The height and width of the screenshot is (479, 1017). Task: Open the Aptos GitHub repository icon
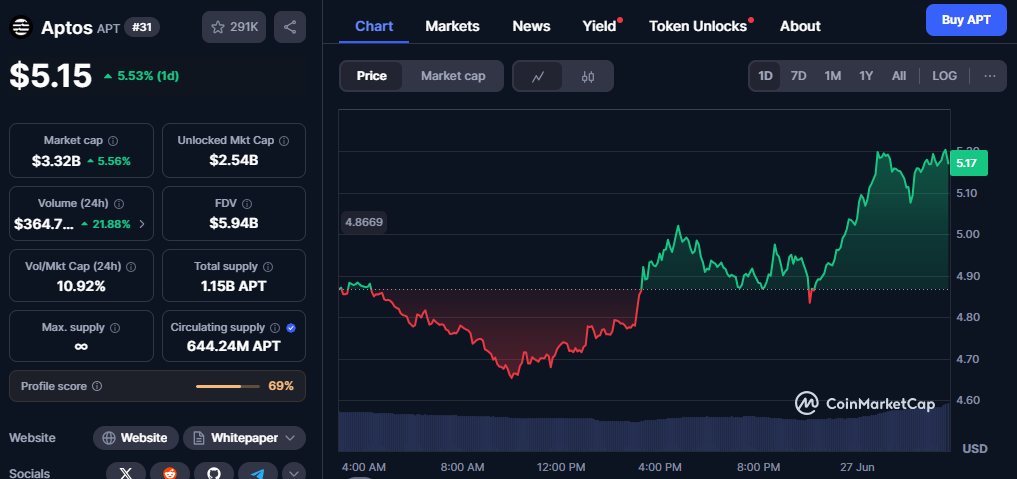pos(214,473)
